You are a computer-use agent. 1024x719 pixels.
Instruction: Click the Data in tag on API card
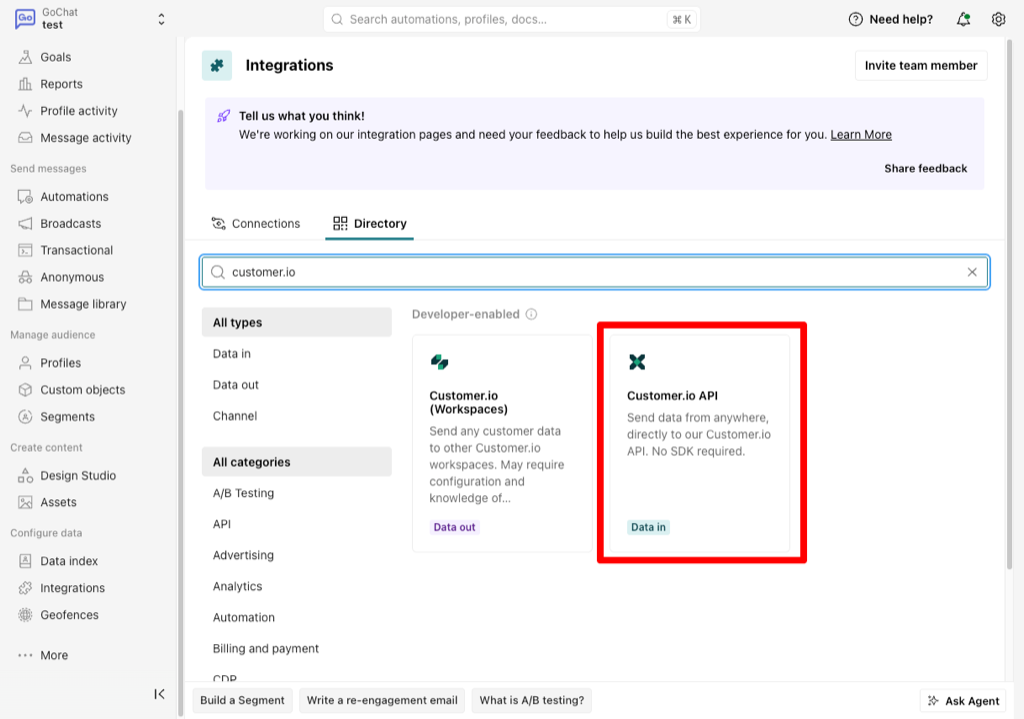point(648,527)
